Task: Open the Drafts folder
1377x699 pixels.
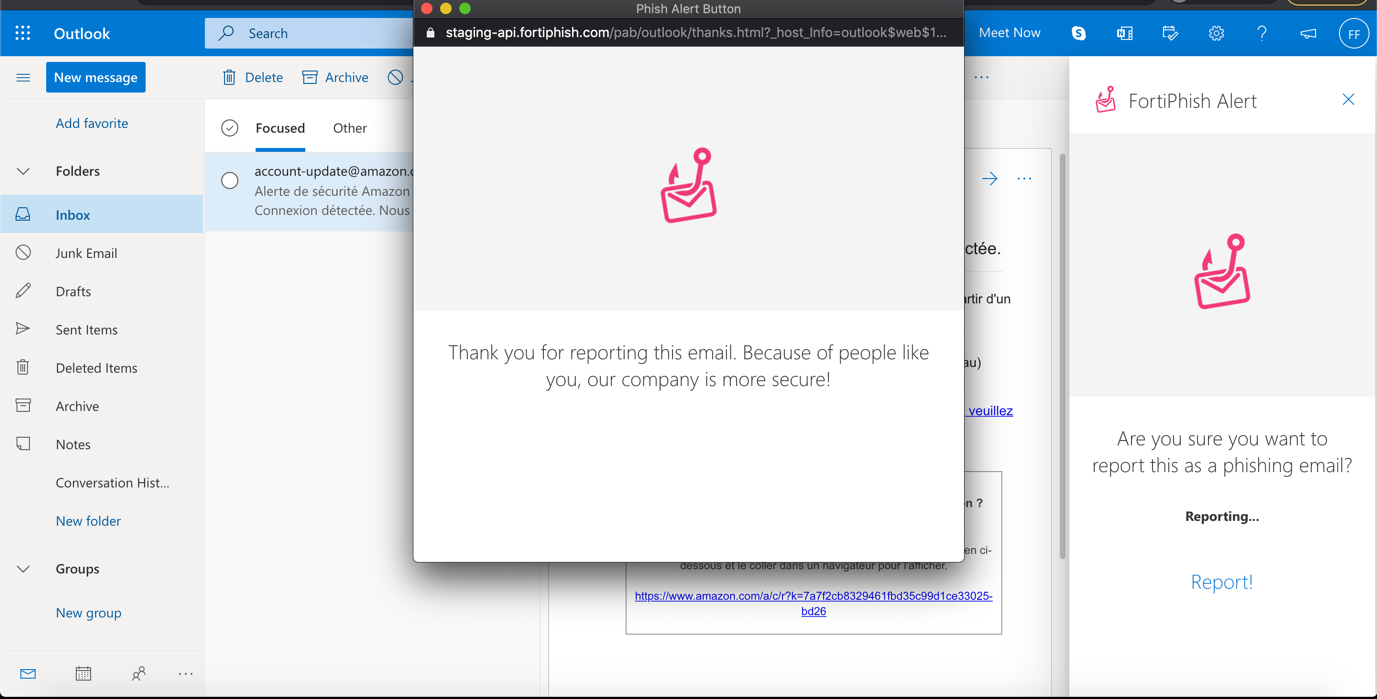Action: click(102, 291)
